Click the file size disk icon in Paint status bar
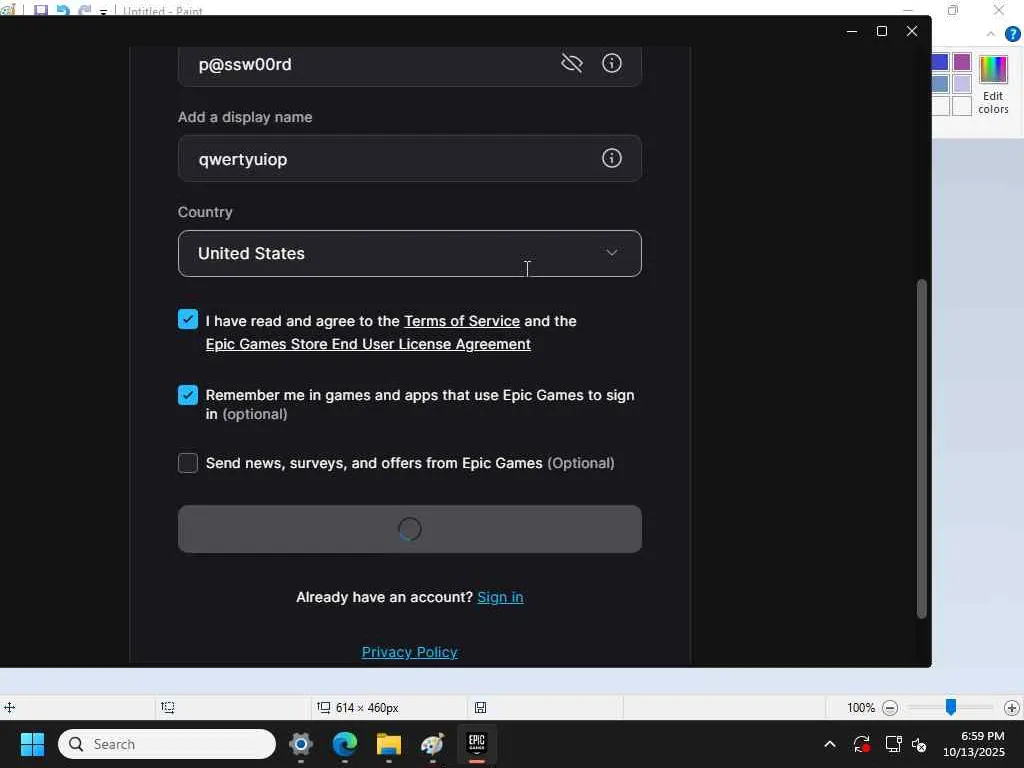This screenshot has width=1024, height=768. pyautogui.click(x=480, y=707)
